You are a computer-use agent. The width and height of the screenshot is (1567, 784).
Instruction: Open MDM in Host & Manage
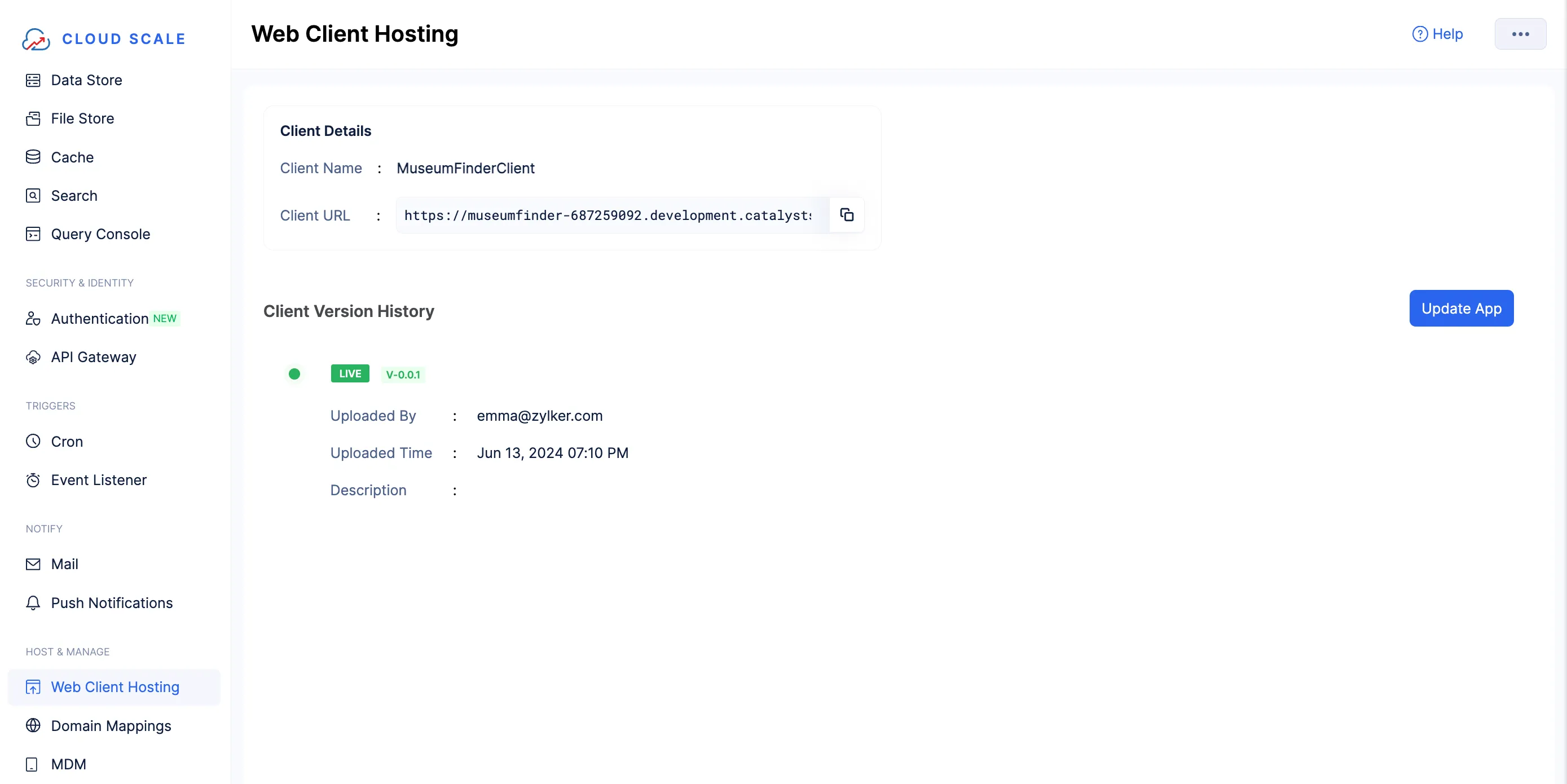coord(68,764)
